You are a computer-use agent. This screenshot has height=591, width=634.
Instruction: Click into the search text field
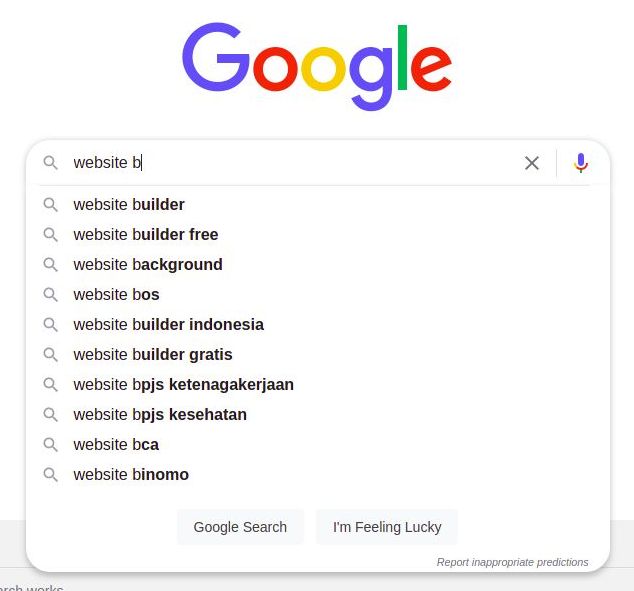[300, 163]
